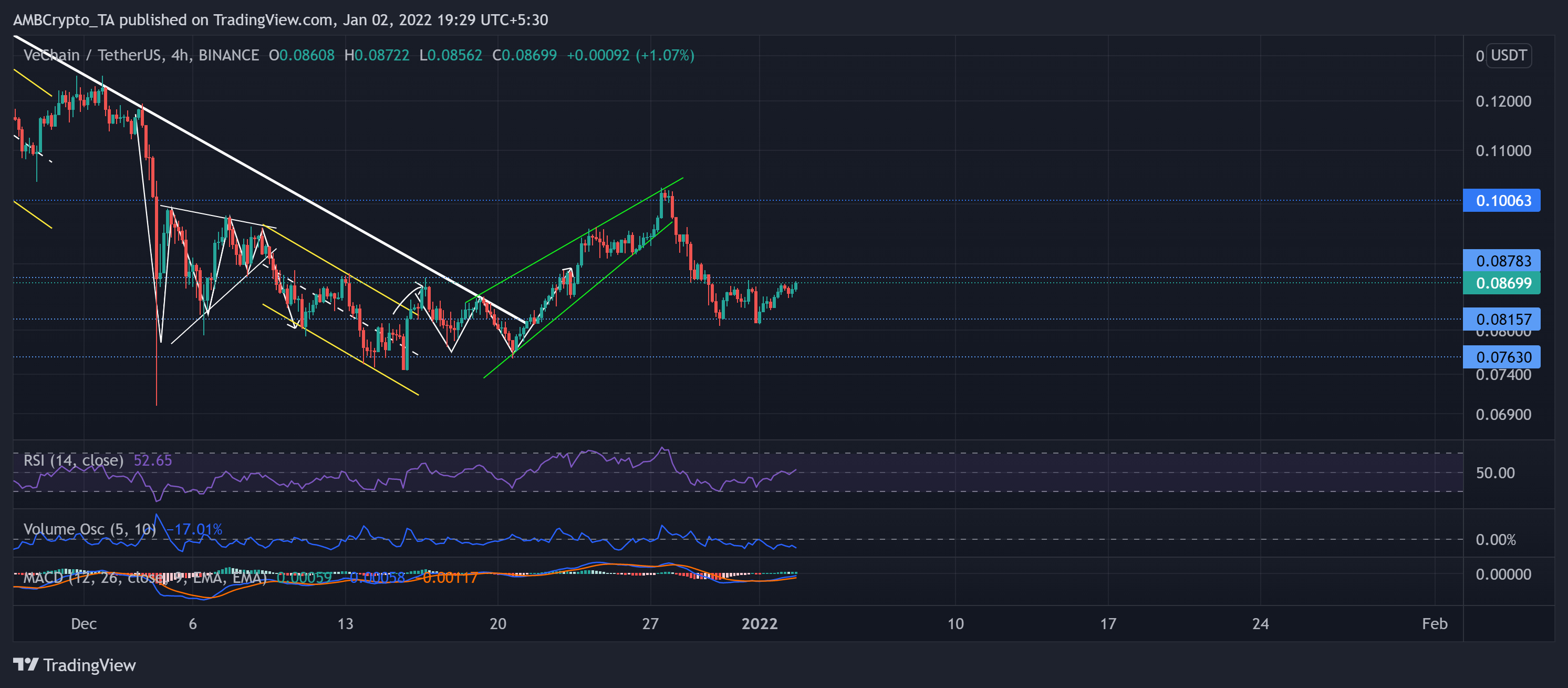
Task: Click the green 0.08699 current price label
Action: coord(1502,283)
